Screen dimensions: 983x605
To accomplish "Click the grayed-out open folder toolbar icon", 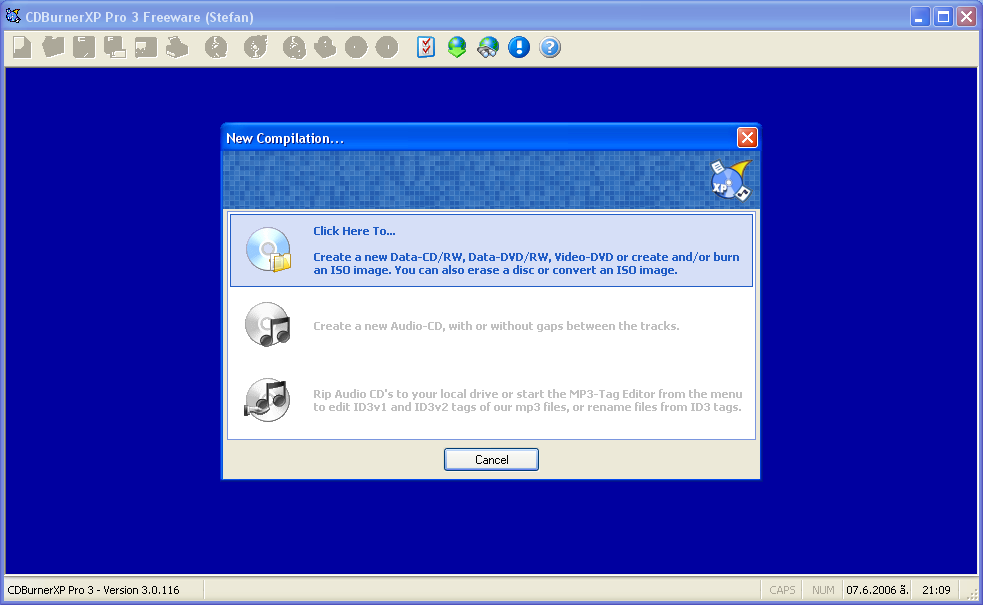I will tap(53, 47).
